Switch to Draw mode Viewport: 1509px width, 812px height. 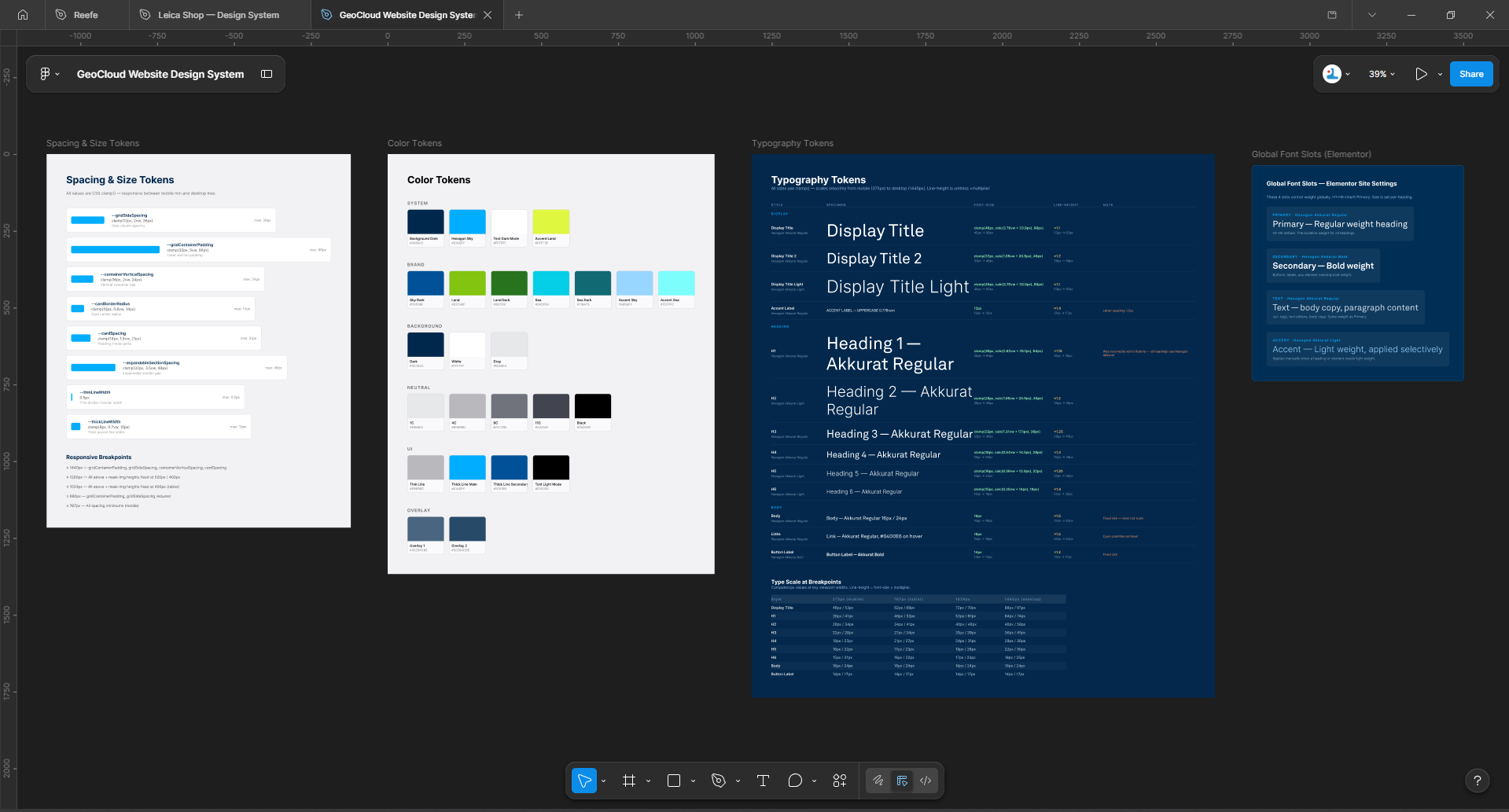pyautogui.click(x=878, y=781)
